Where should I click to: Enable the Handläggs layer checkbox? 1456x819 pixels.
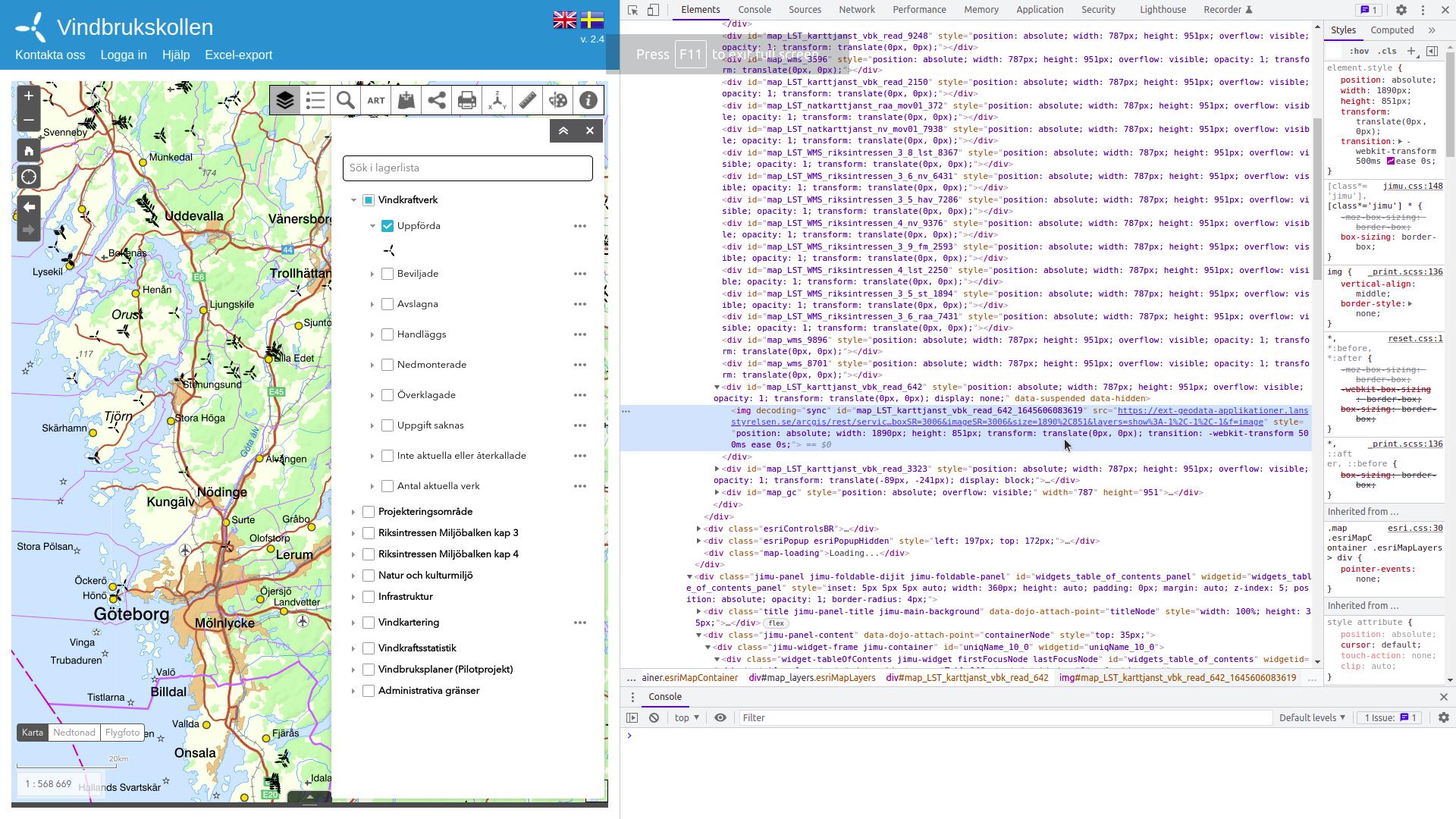(388, 334)
